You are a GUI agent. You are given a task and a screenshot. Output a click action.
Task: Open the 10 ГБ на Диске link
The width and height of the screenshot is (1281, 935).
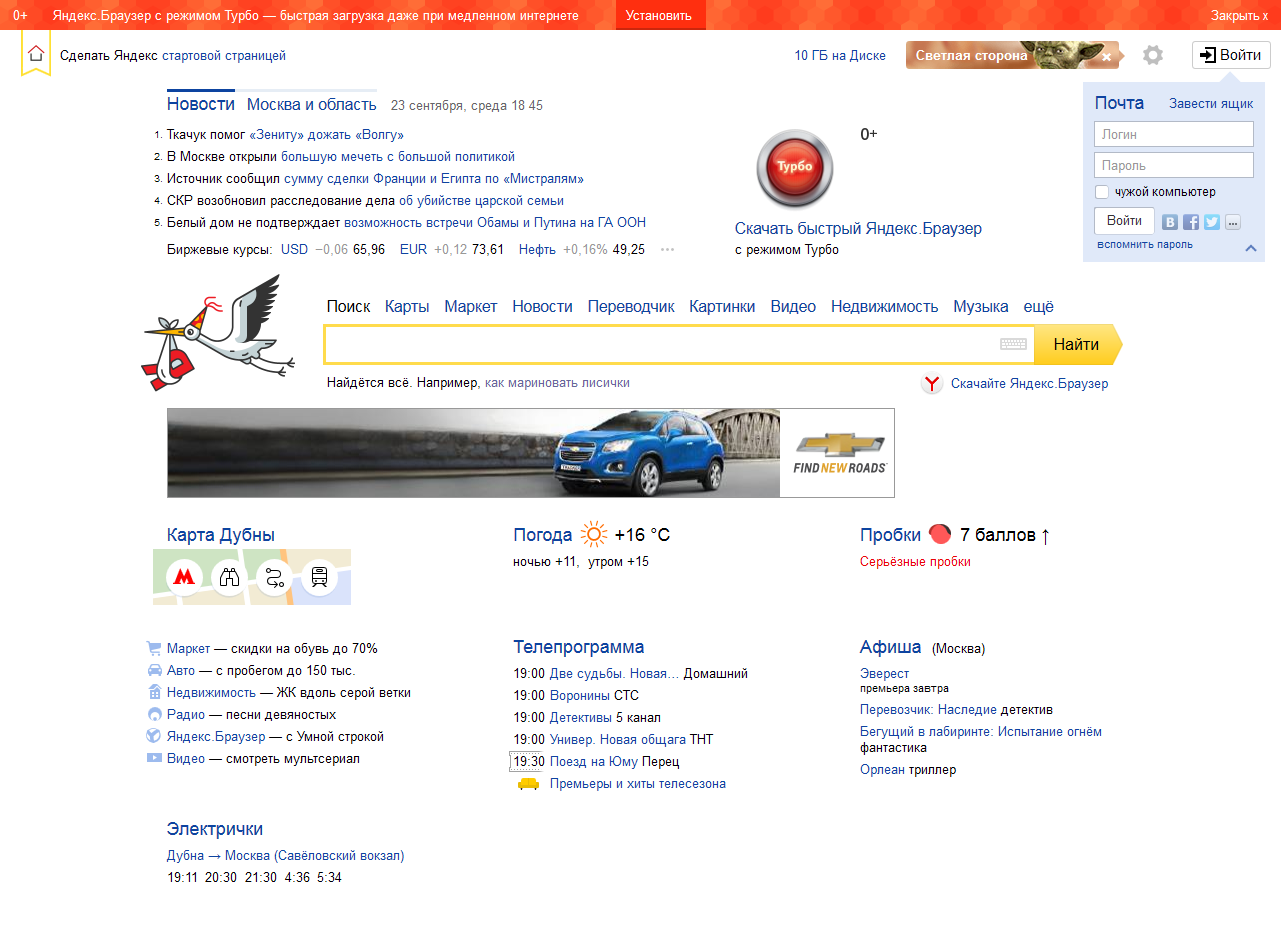click(840, 56)
